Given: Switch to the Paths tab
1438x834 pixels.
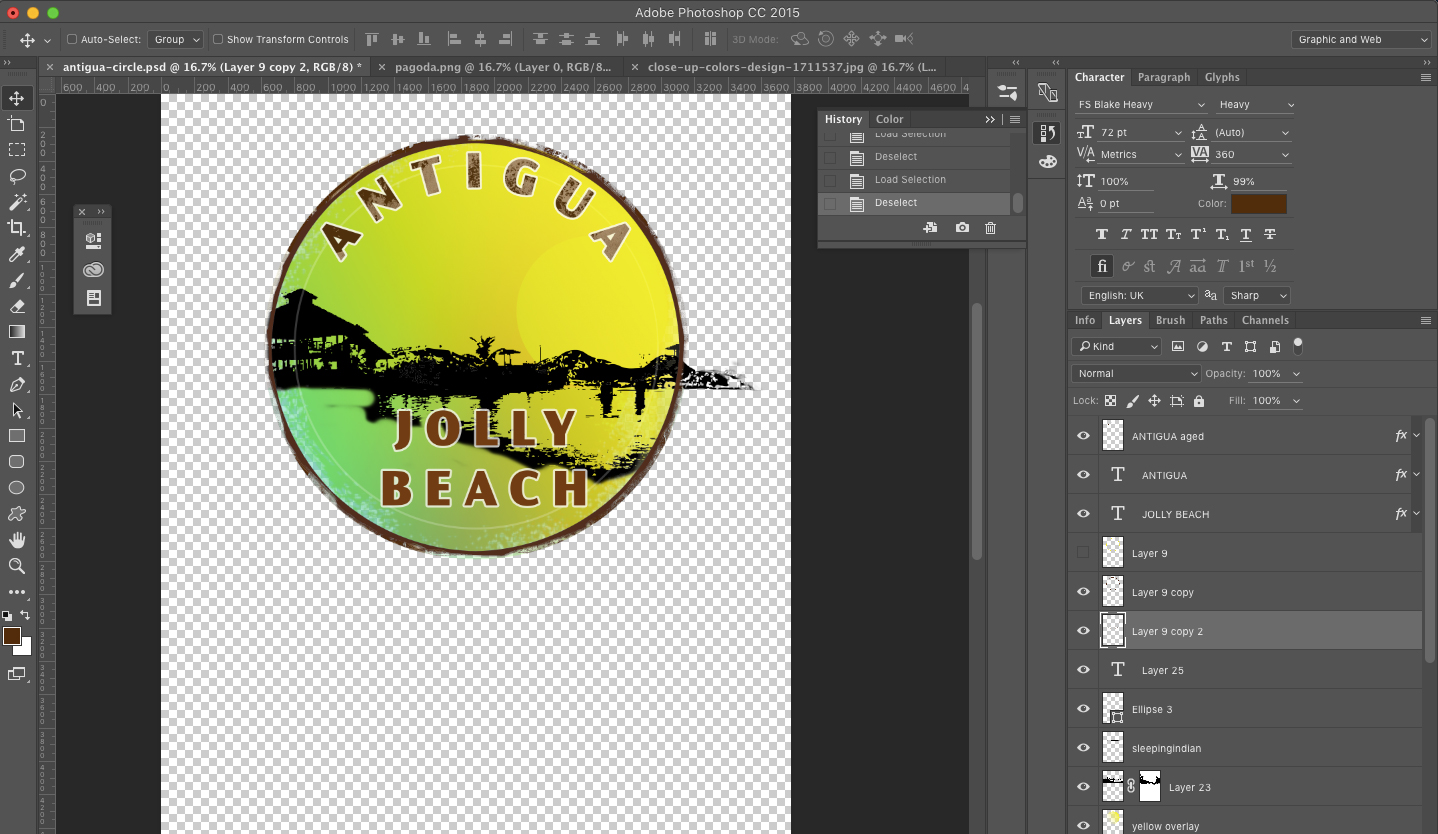Looking at the screenshot, I should [1213, 320].
